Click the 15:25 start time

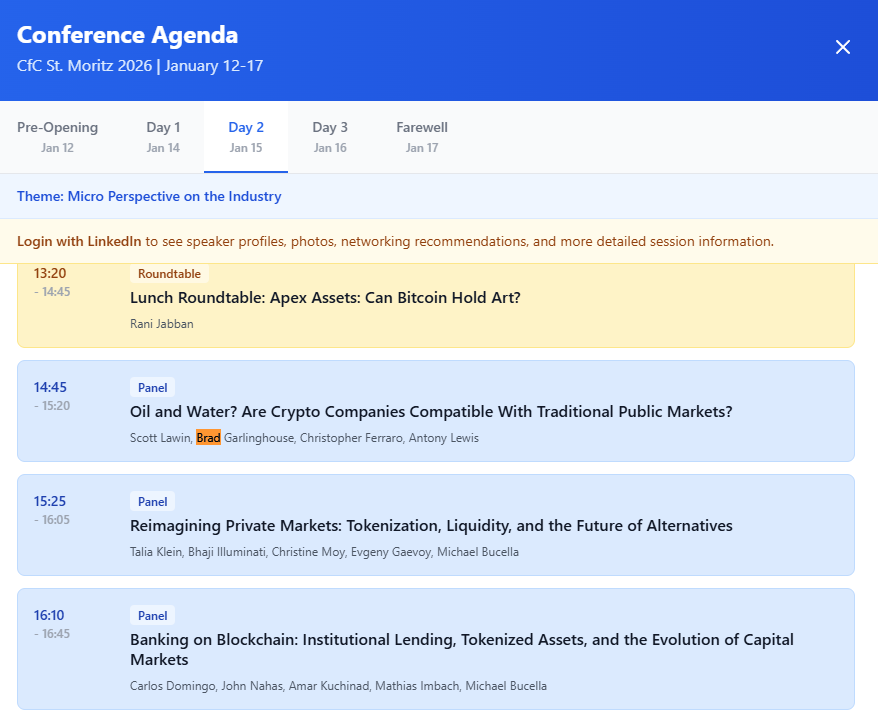click(50, 501)
